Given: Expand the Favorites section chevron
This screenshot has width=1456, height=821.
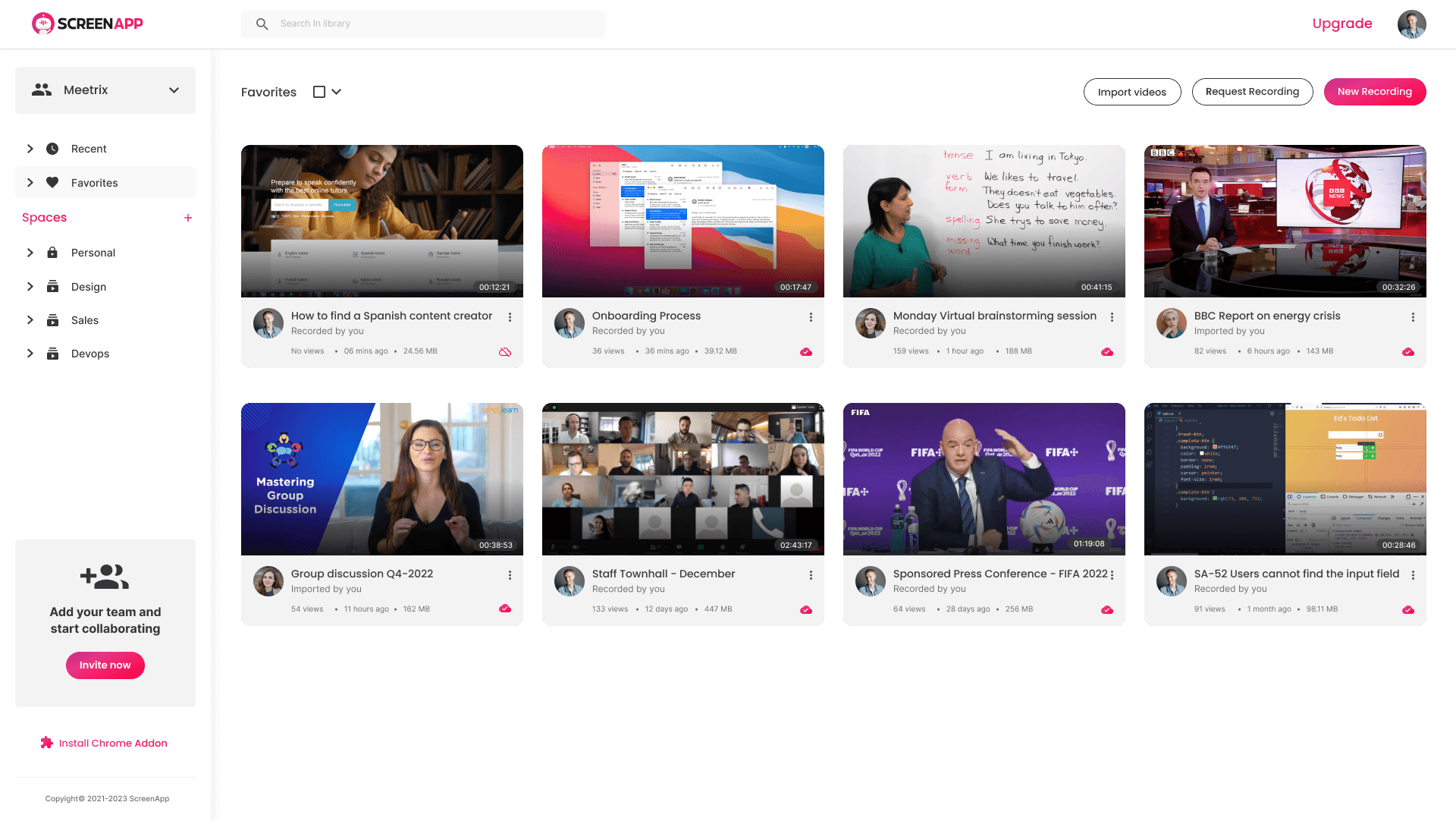Looking at the screenshot, I should point(30,182).
